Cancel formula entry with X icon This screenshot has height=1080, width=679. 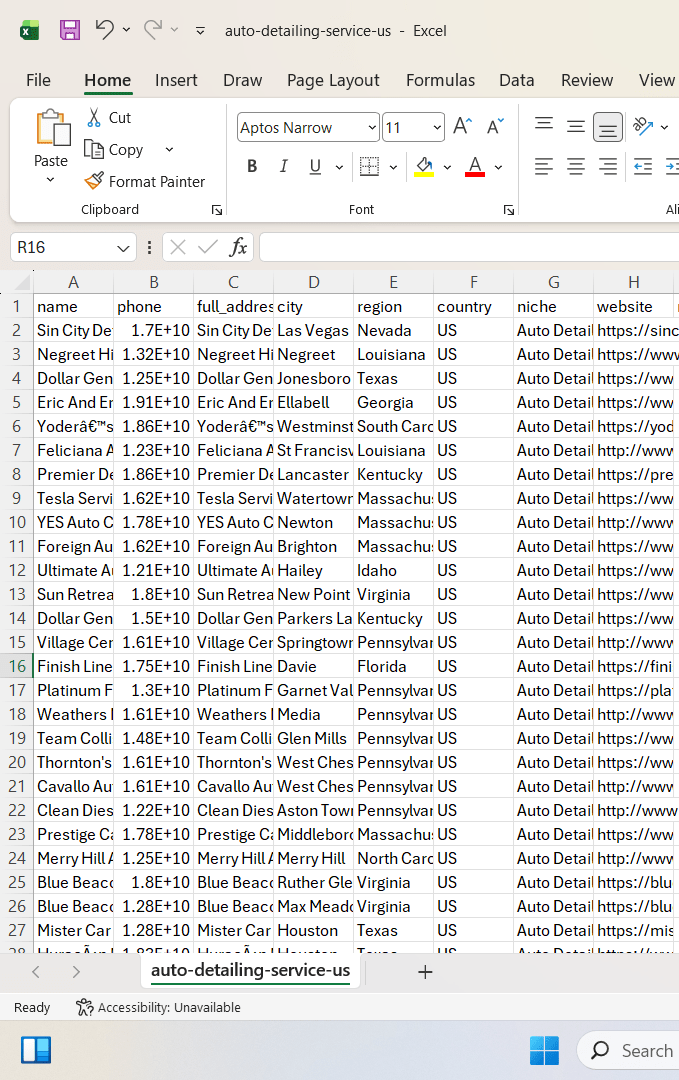(x=178, y=247)
